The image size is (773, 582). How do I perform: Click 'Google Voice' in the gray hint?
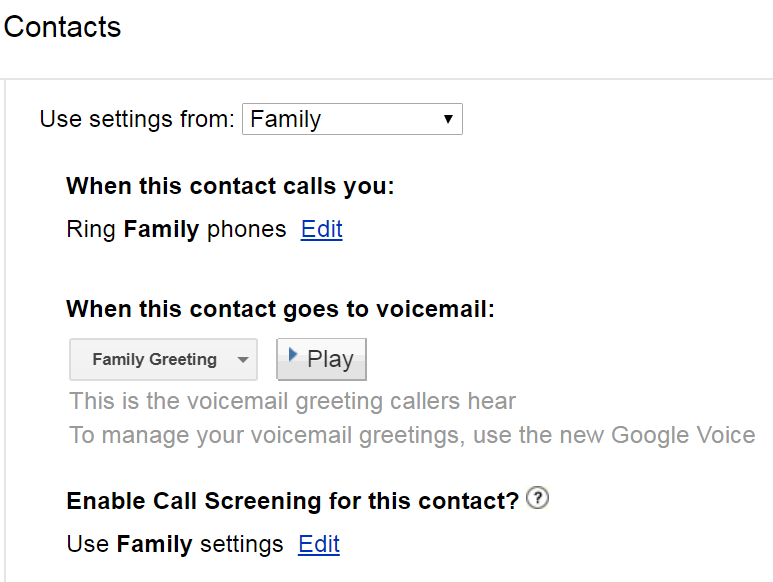coord(683,436)
